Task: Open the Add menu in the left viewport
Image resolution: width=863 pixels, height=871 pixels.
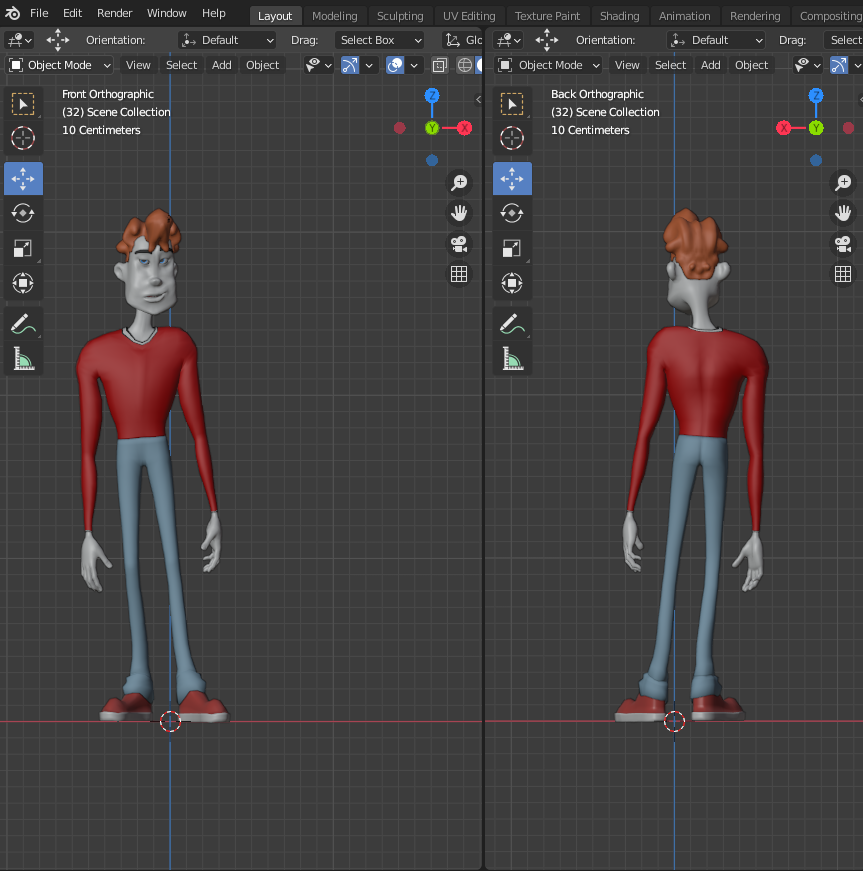Action: [x=221, y=64]
